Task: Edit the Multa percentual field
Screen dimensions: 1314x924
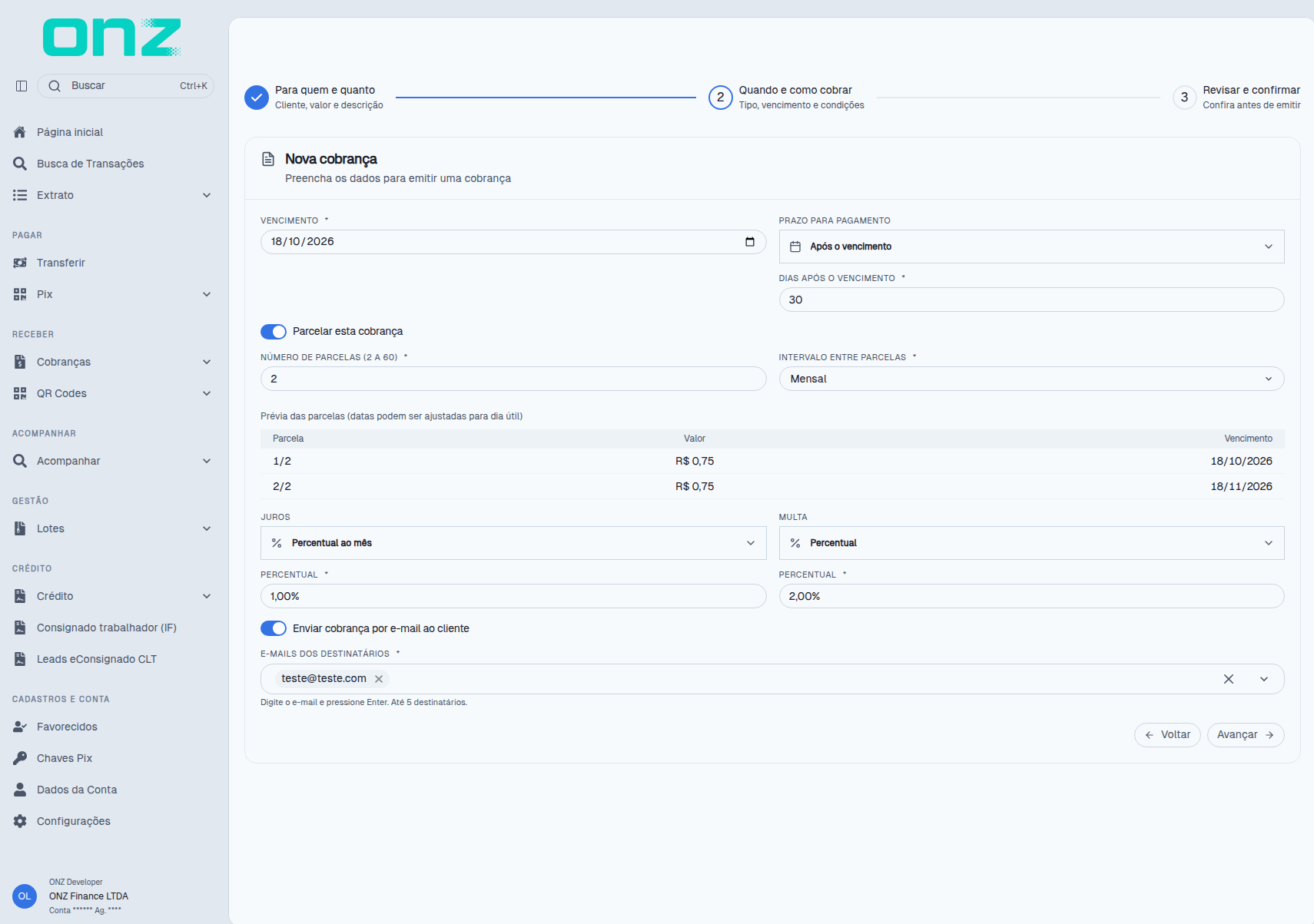Action: tap(1031, 596)
